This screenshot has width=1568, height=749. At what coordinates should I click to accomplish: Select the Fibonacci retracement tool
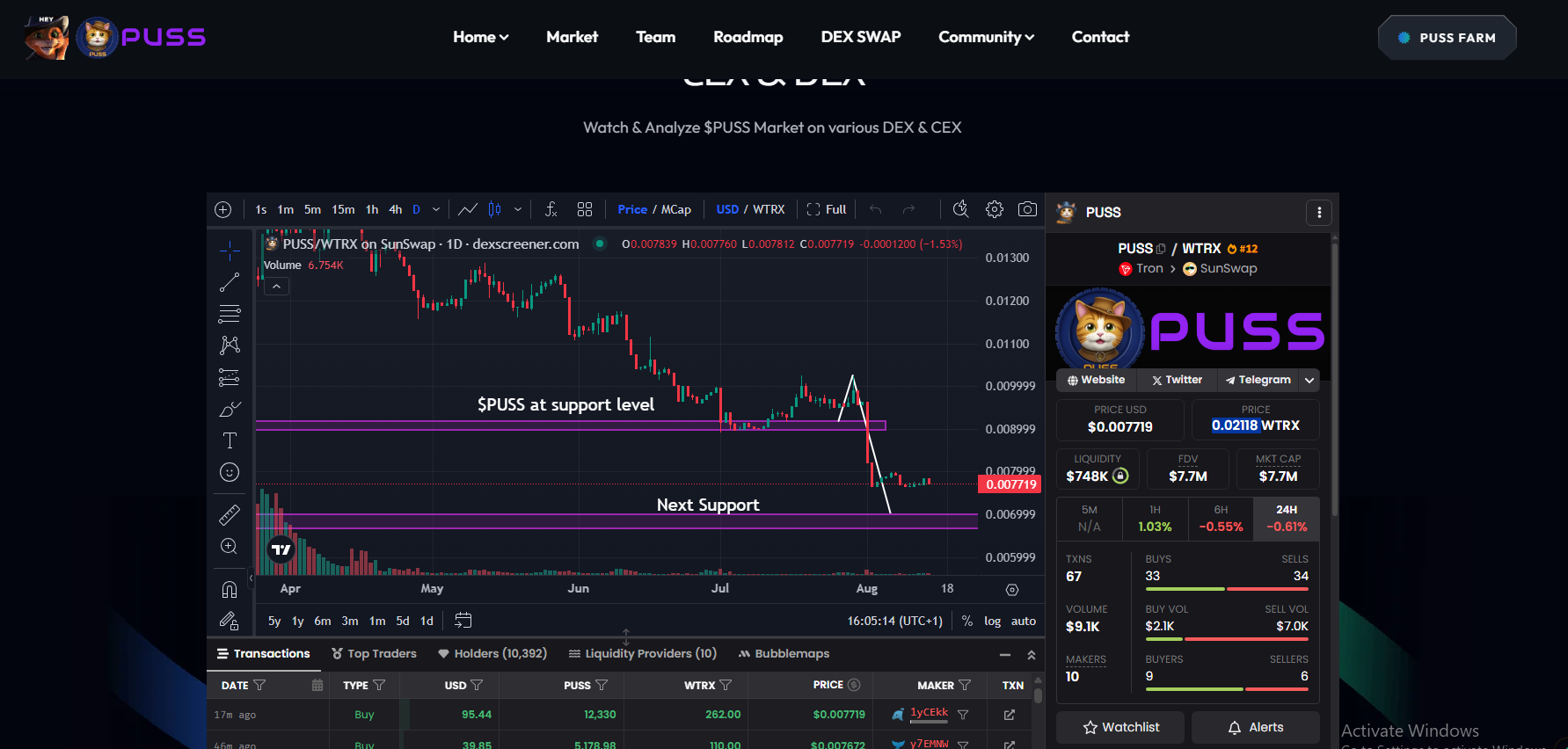(x=230, y=314)
